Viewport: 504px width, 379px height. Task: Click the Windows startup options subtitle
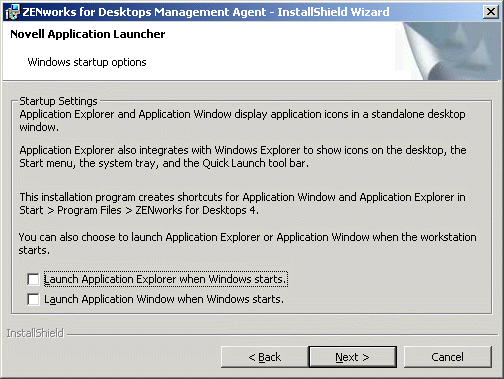pyautogui.click(x=87, y=62)
